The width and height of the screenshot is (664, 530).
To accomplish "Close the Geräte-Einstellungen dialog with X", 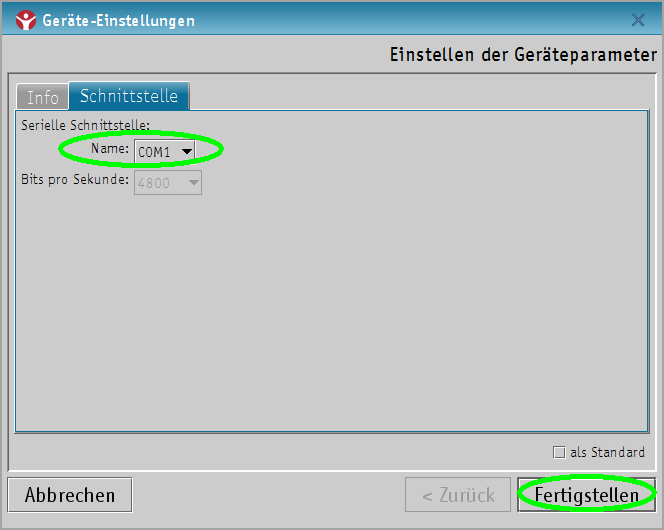I will [638, 20].
